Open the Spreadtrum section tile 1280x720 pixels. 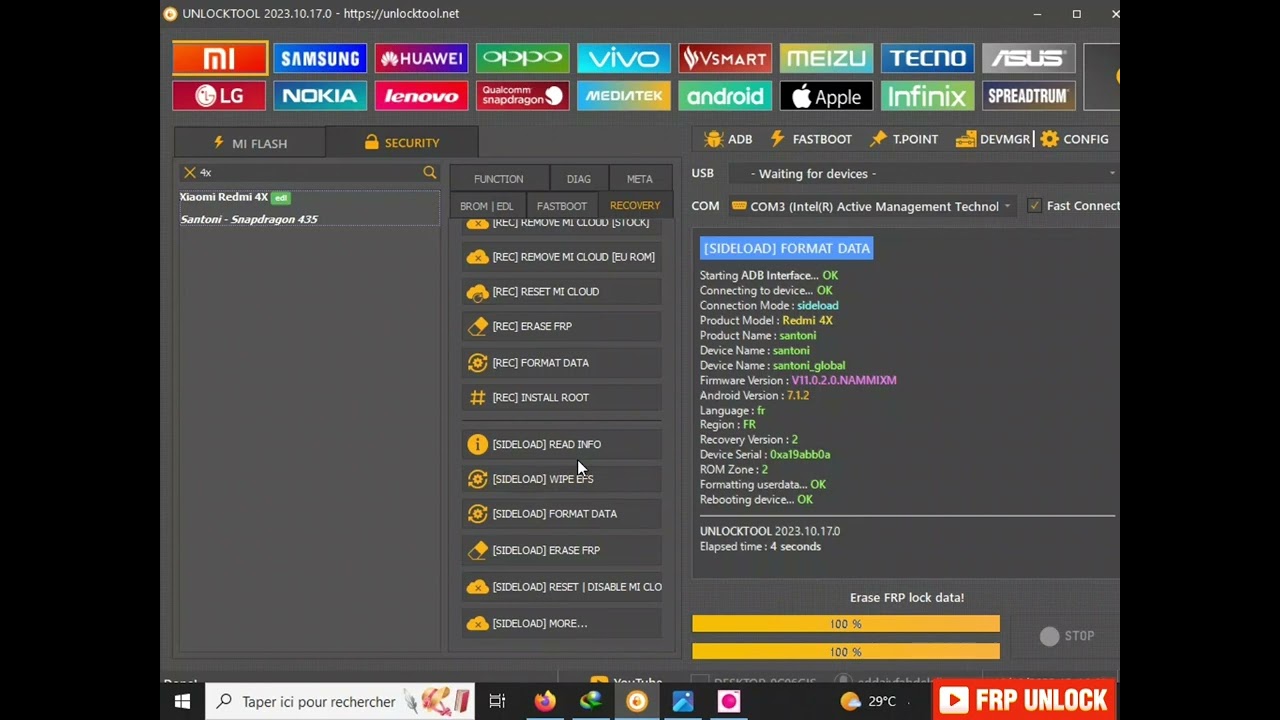click(x=1028, y=96)
